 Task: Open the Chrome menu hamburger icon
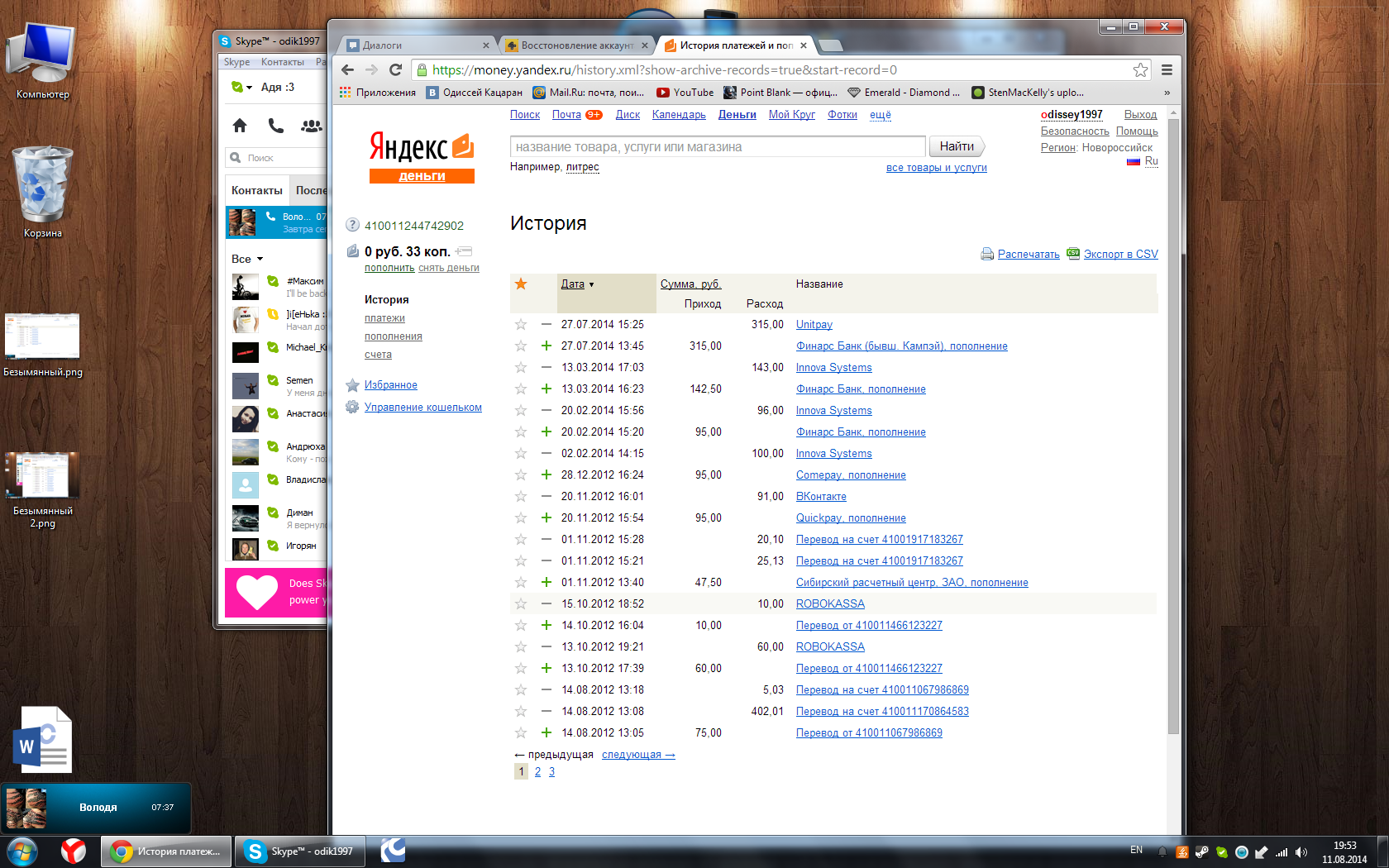tap(1167, 70)
